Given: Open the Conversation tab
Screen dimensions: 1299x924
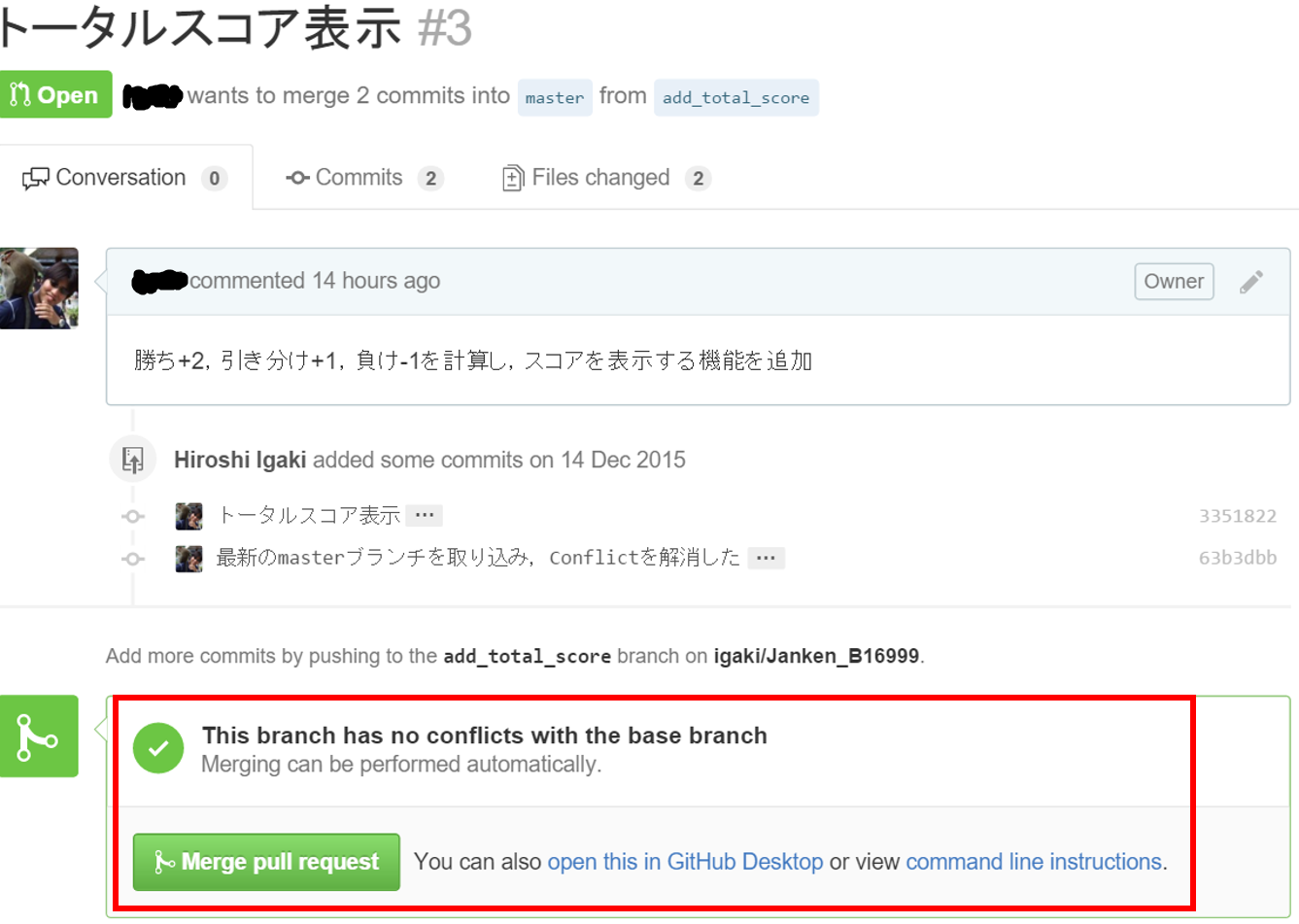Looking at the screenshot, I should (x=124, y=178).
